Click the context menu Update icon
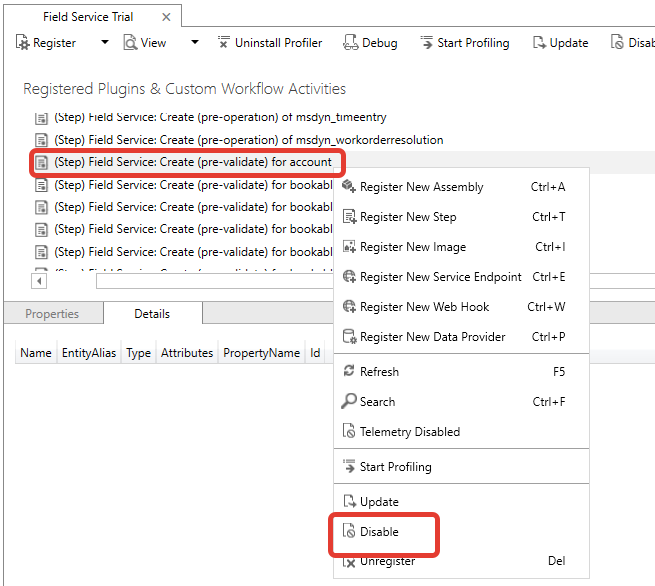655x586 pixels. click(x=349, y=501)
